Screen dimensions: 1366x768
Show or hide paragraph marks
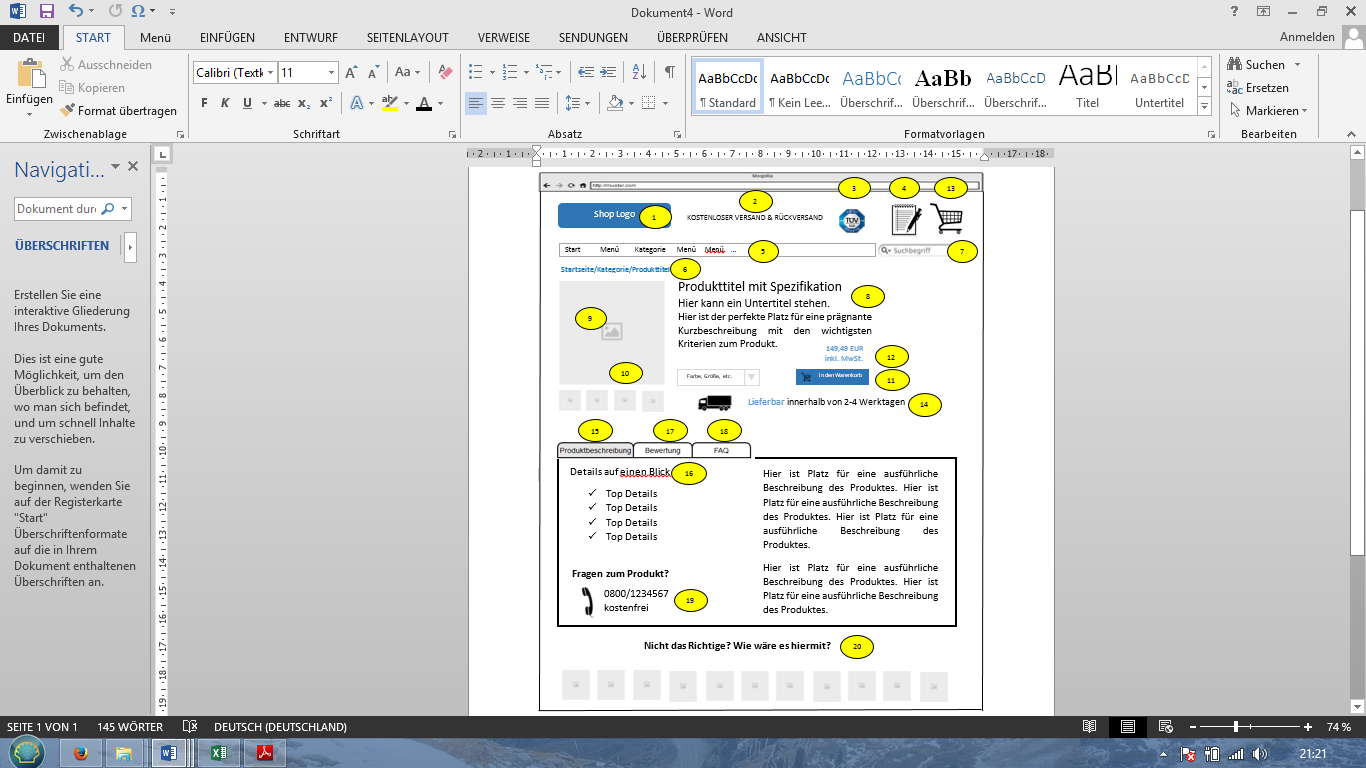(x=670, y=72)
